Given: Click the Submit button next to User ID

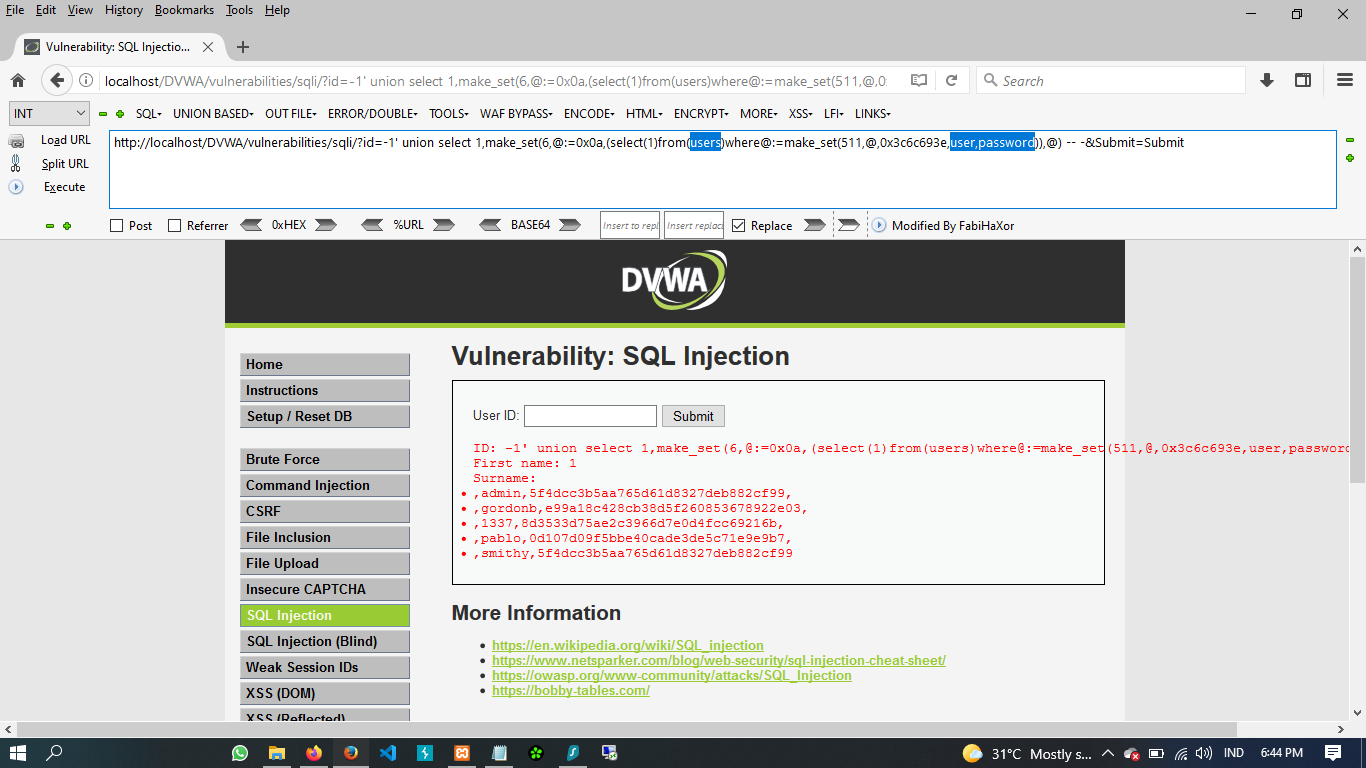Looking at the screenshot, I should pos(693,416).
